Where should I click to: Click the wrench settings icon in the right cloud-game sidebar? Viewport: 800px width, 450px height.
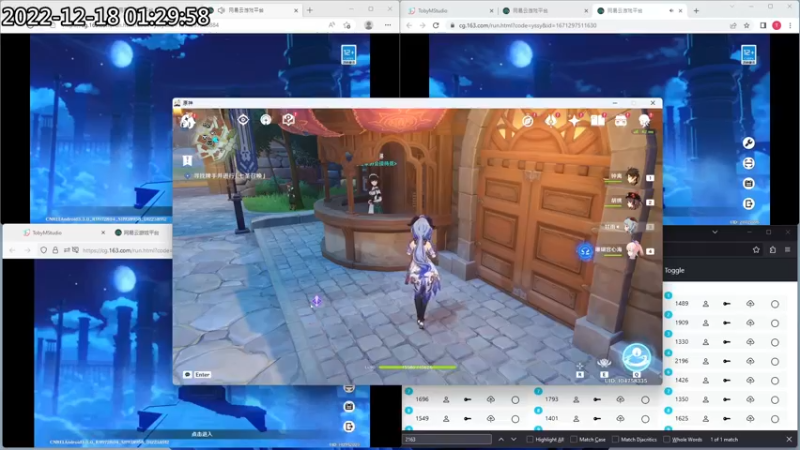point(748,143)
